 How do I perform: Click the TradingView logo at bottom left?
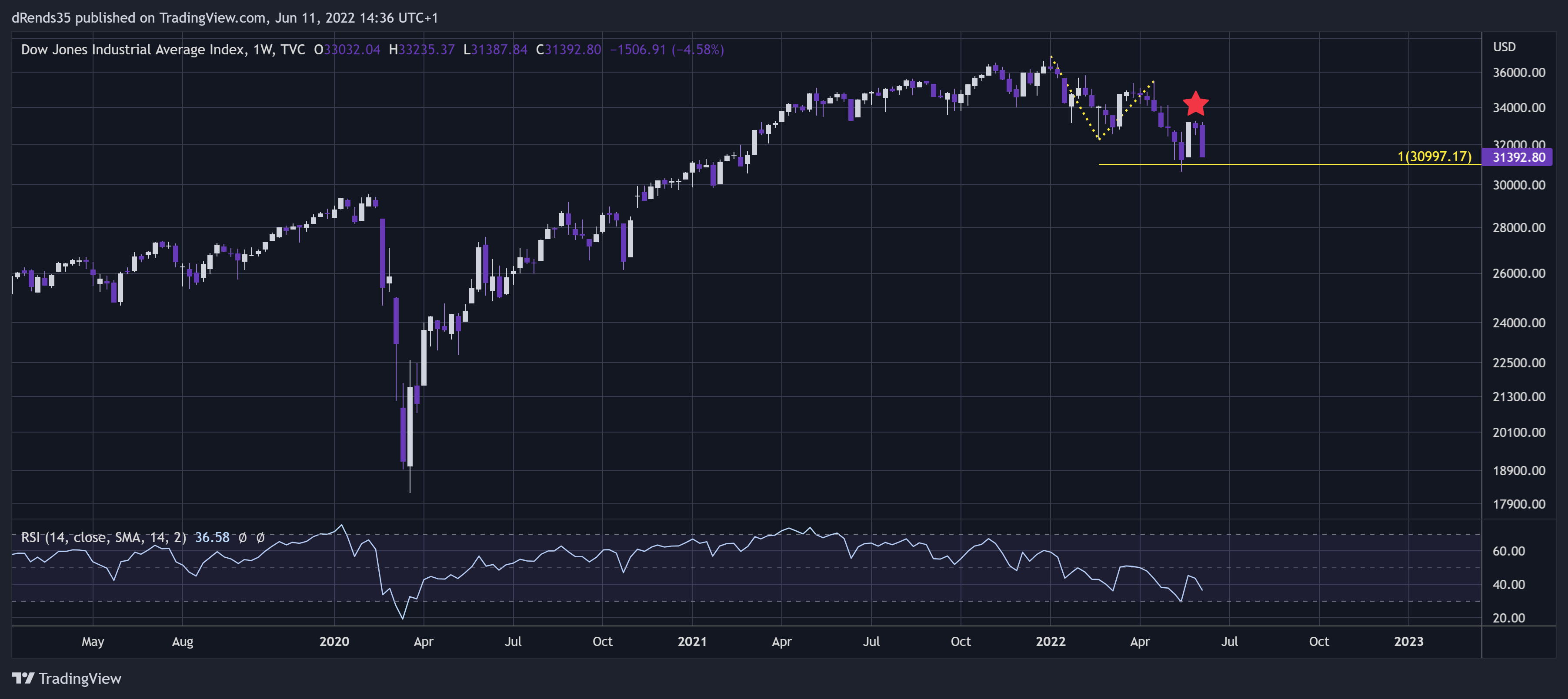[x=67, y=678]
